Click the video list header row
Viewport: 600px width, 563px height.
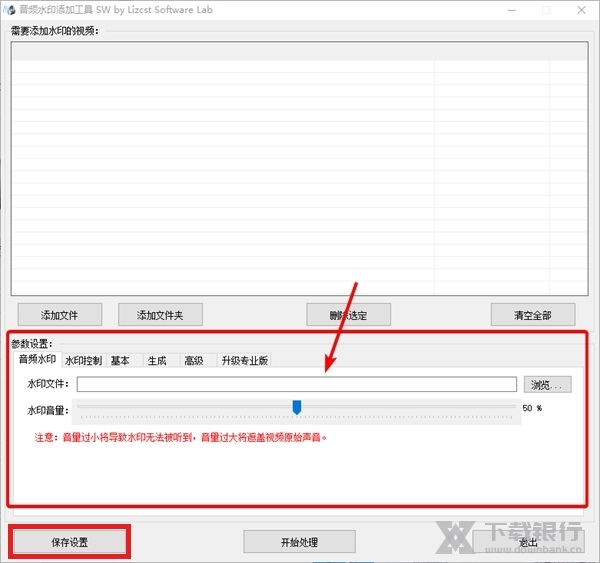(x=300, y=52)
